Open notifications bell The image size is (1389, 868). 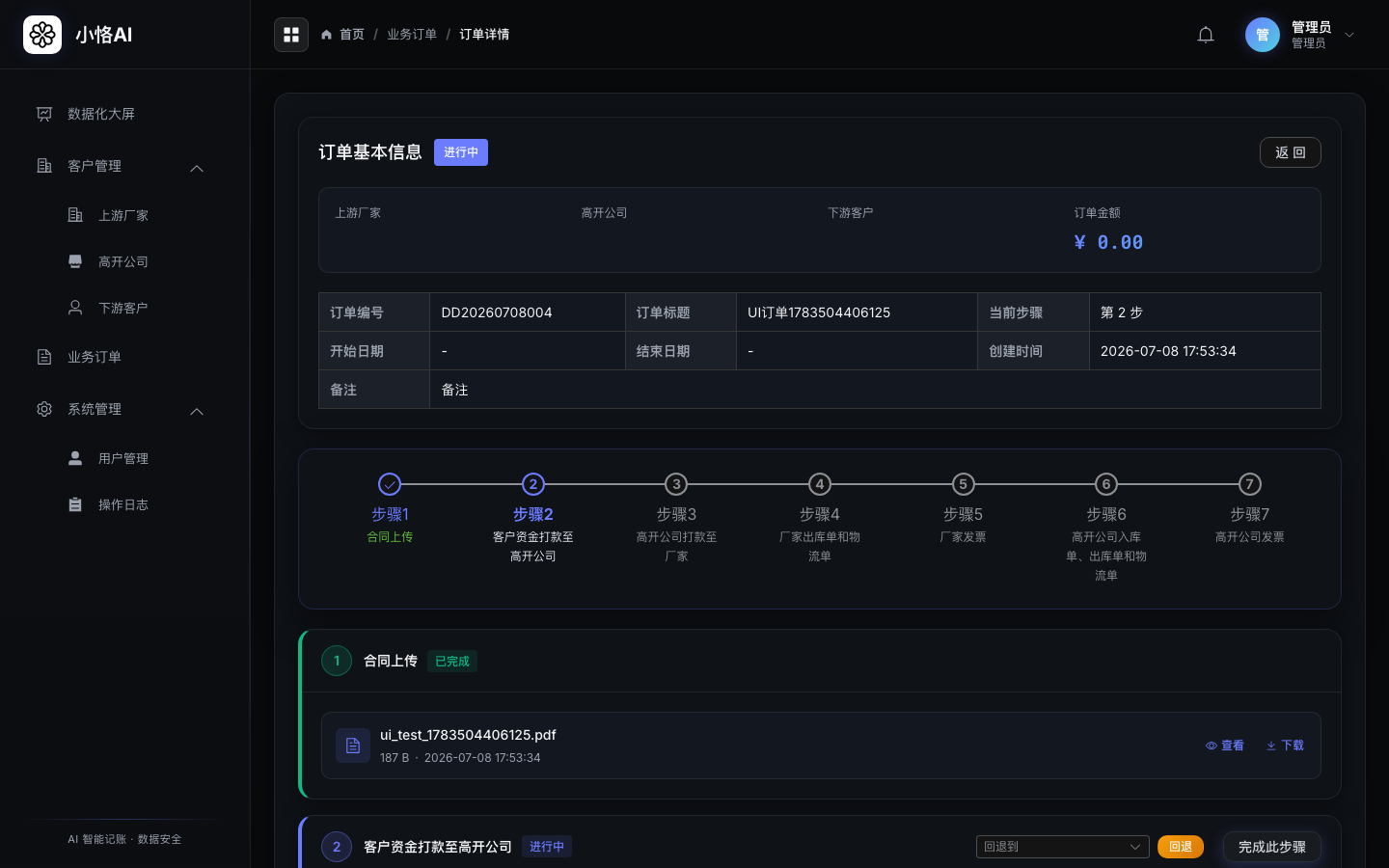pyautogui.click(x=1206, y=35)
